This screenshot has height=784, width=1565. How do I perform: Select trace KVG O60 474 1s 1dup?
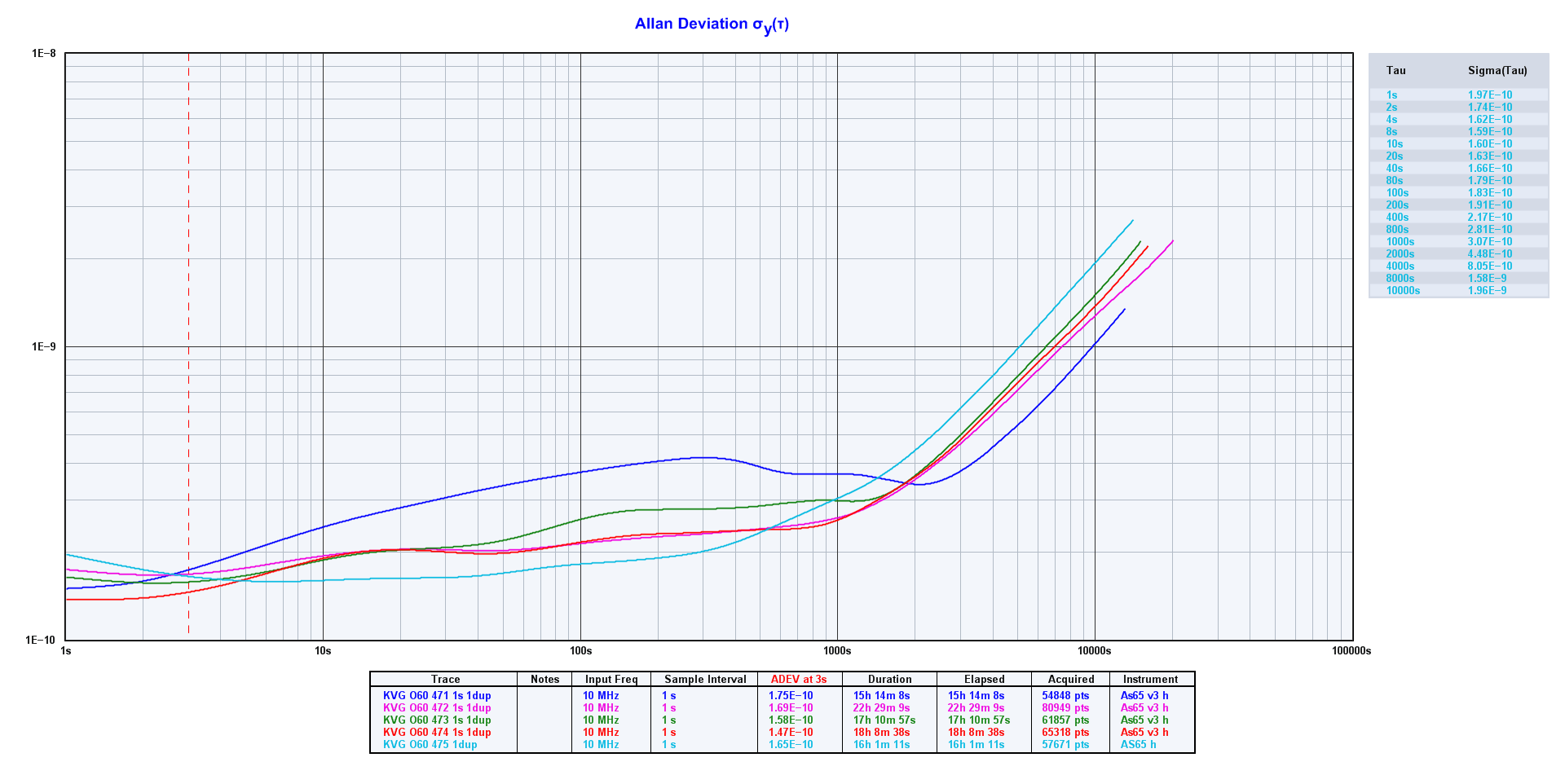click(x=437, y=733)
